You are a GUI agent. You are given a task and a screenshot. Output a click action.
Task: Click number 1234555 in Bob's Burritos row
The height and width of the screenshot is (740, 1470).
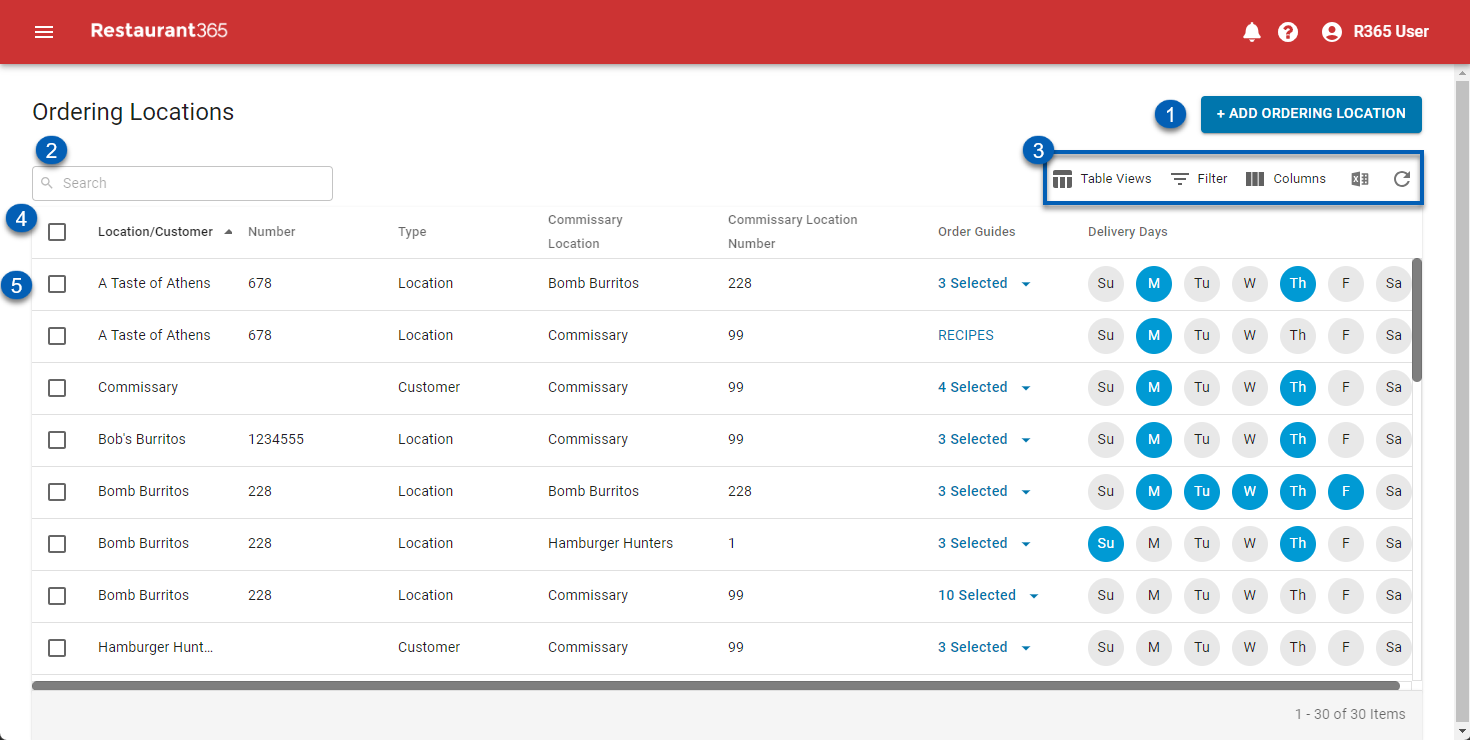click(276, 440)
